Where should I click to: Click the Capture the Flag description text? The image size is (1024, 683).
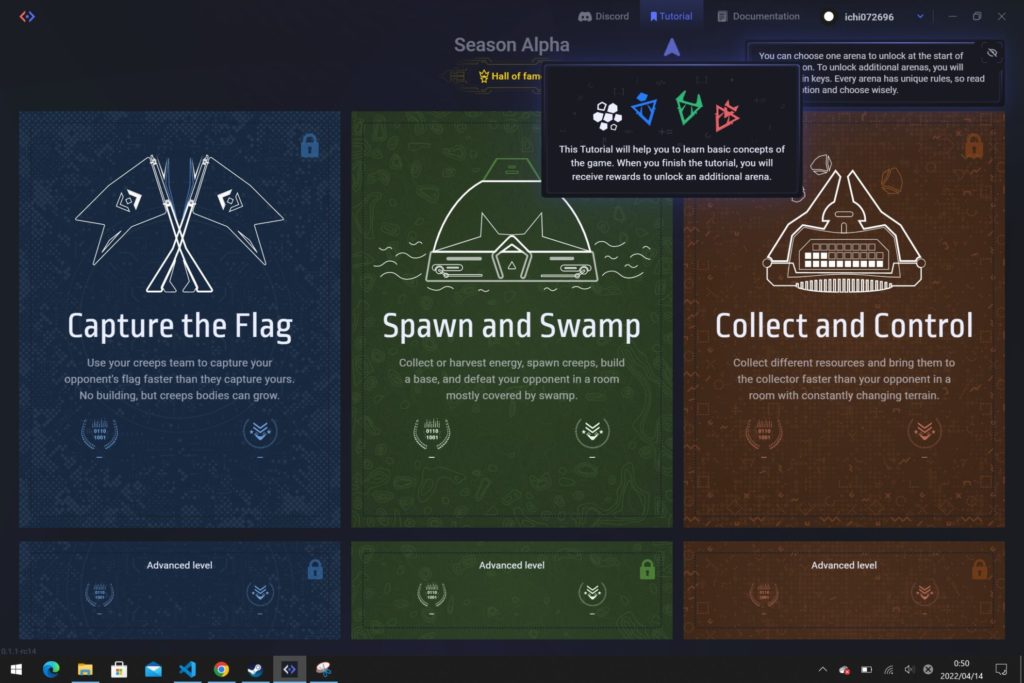click(180, 379)
